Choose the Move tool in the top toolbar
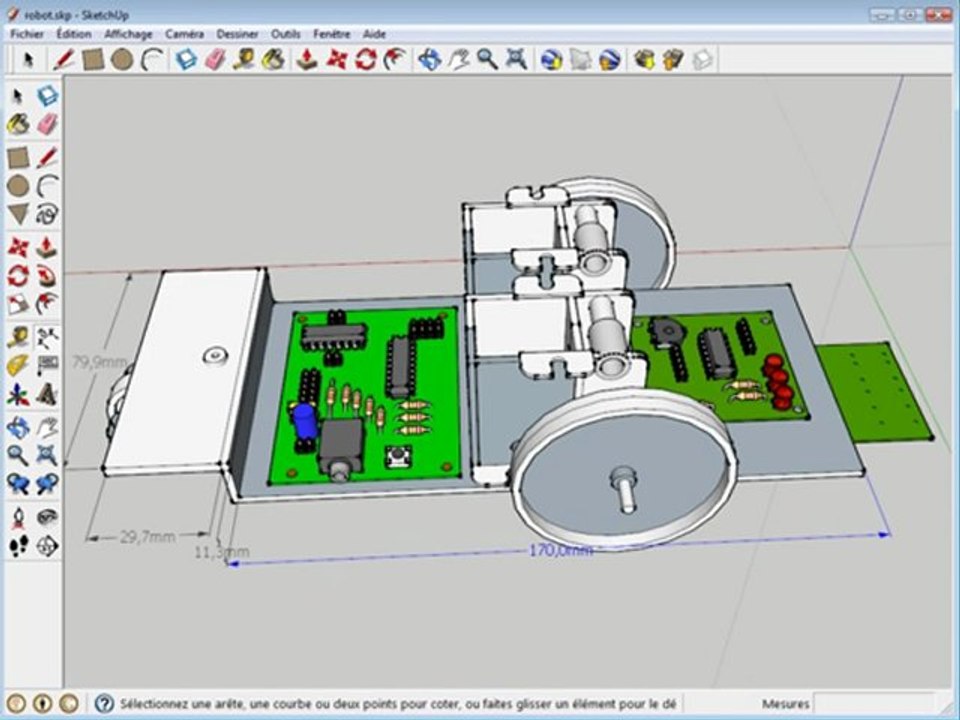960x720 pixels. [337, 60]
